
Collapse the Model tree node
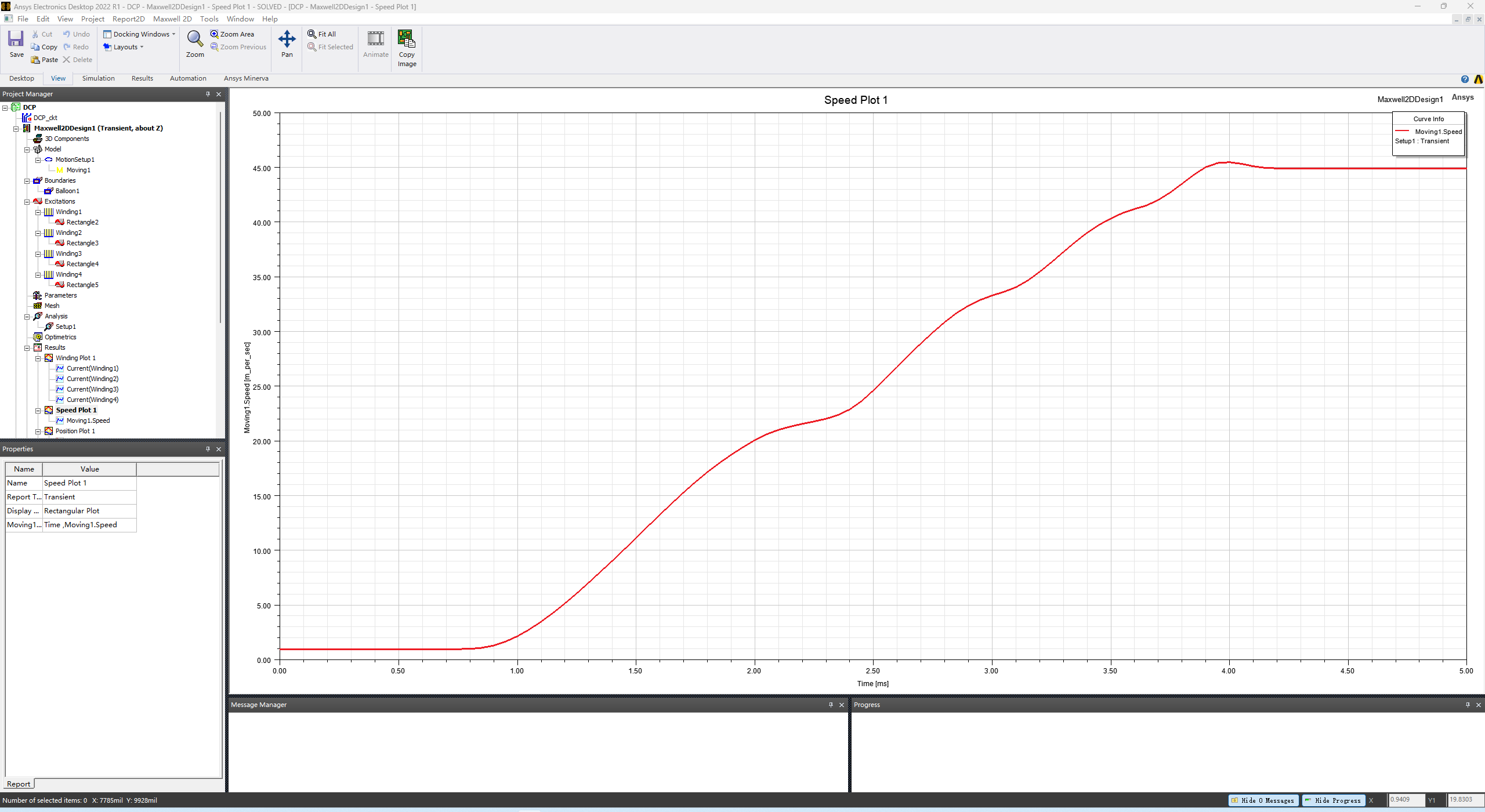pyautogui.click(x=27, y=150)
